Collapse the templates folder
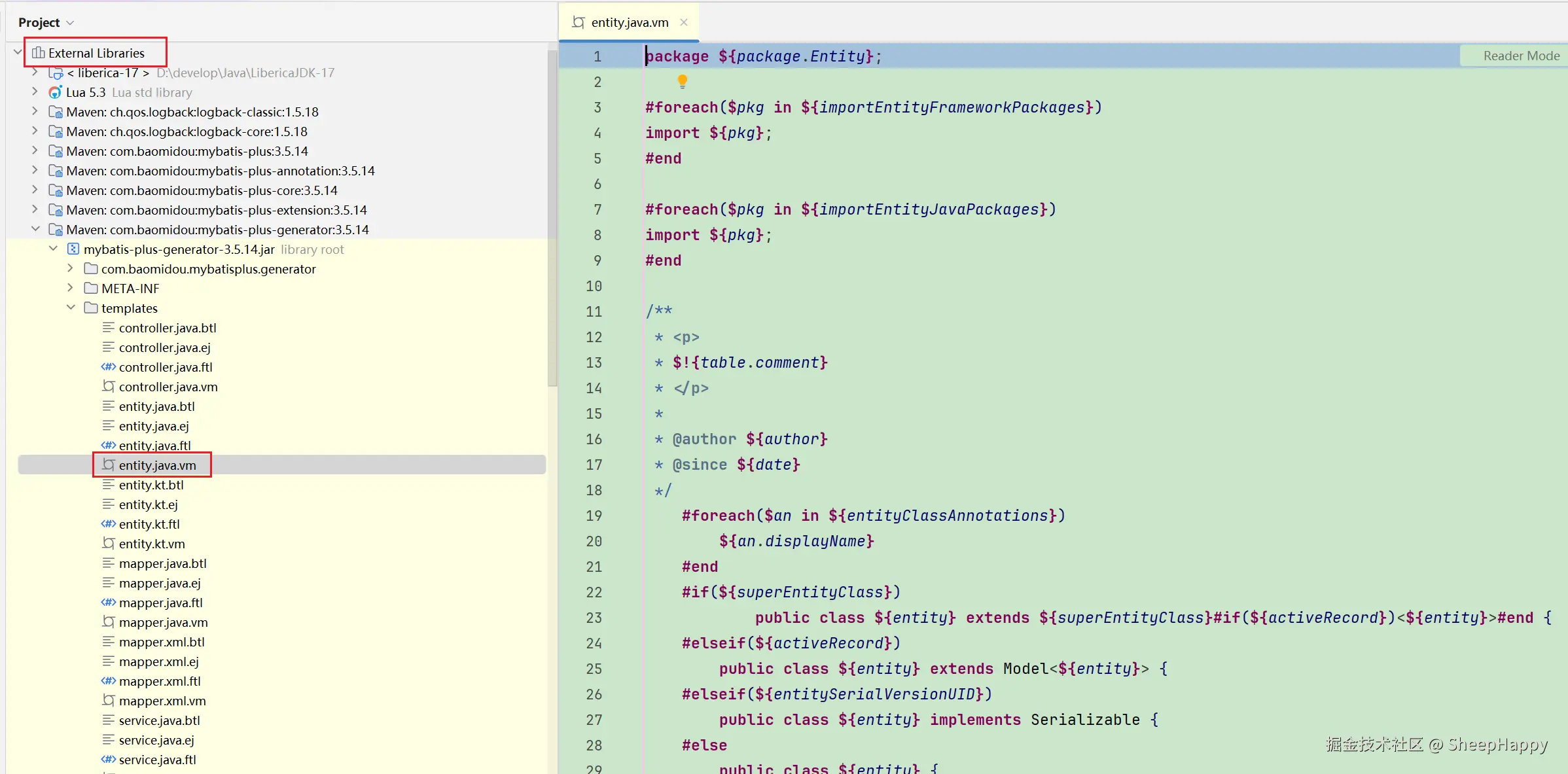 point(71,308)
